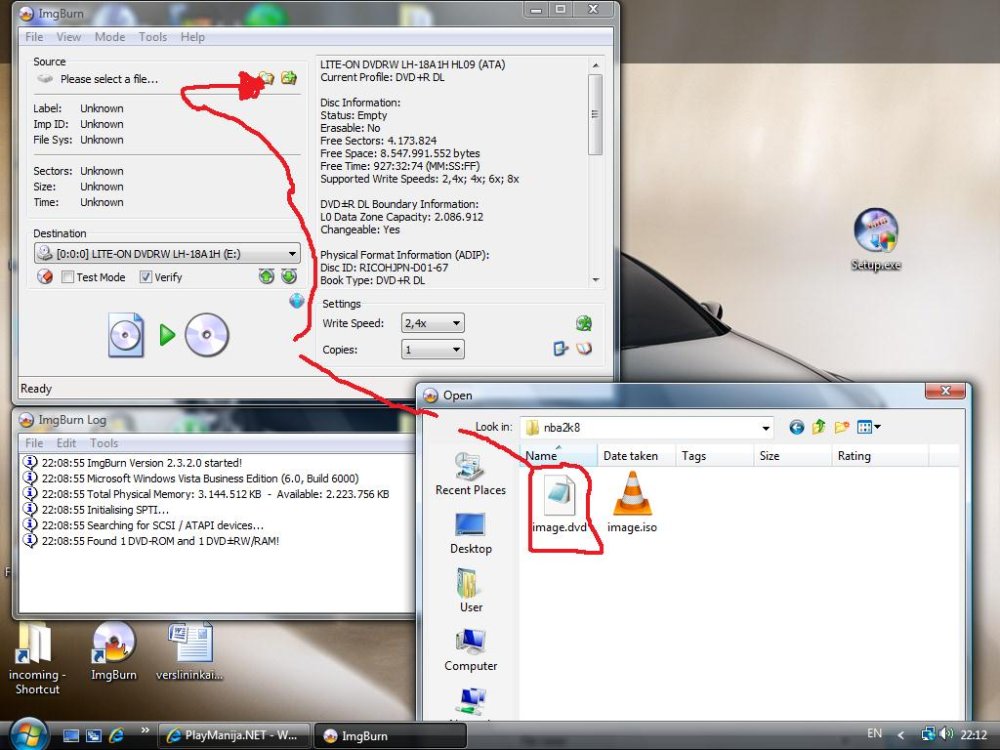Image resolution: width=1000 pixels, height=750 pixels.
Task: Sort by the Date taken column
Action: [636, 455]
